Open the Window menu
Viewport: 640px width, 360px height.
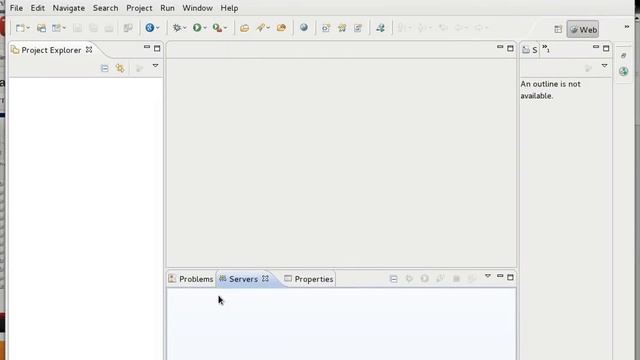(x=197, y=8)
